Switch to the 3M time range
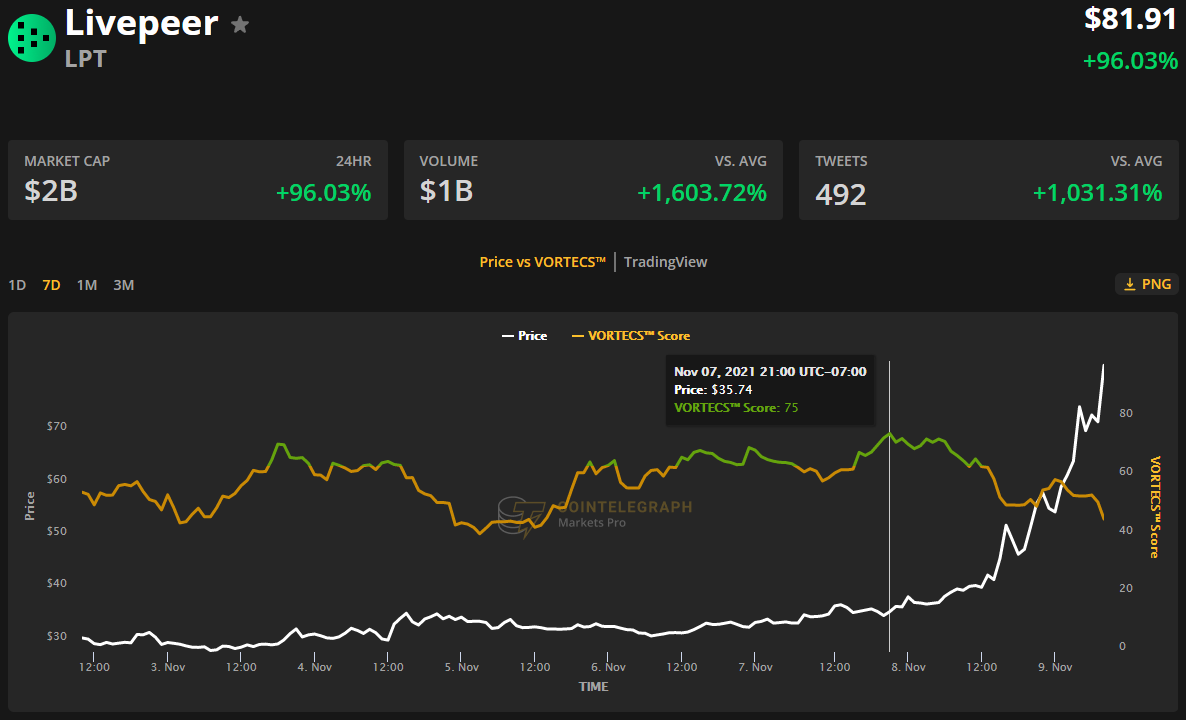Image resolution: width=1186 pixels, height=720 pixels. 123,285
